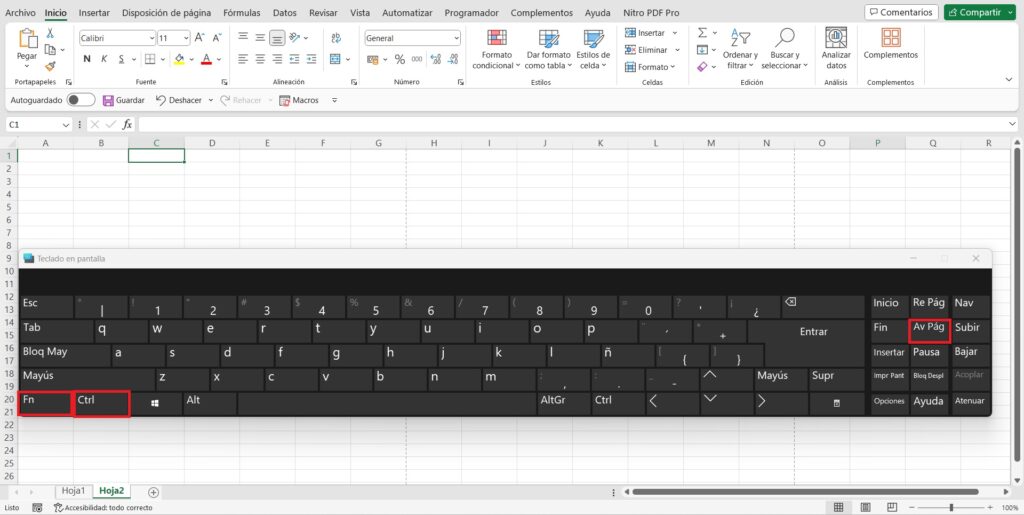Click the Compartir button
Image resolution: width=1024 pixels, height=515 pixels.
(x=980, y=12)
